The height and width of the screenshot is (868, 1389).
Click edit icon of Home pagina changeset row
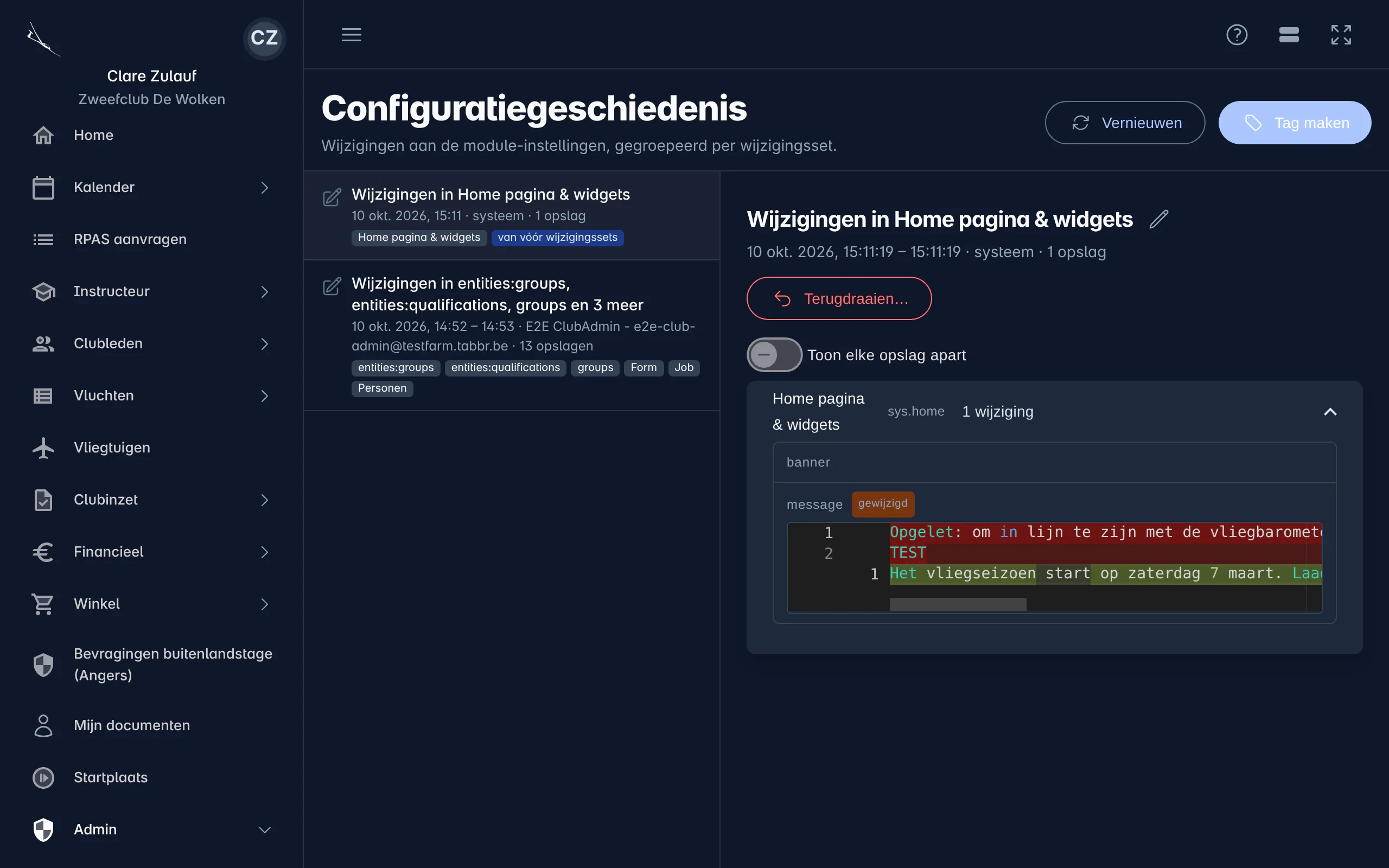point(332,197)
